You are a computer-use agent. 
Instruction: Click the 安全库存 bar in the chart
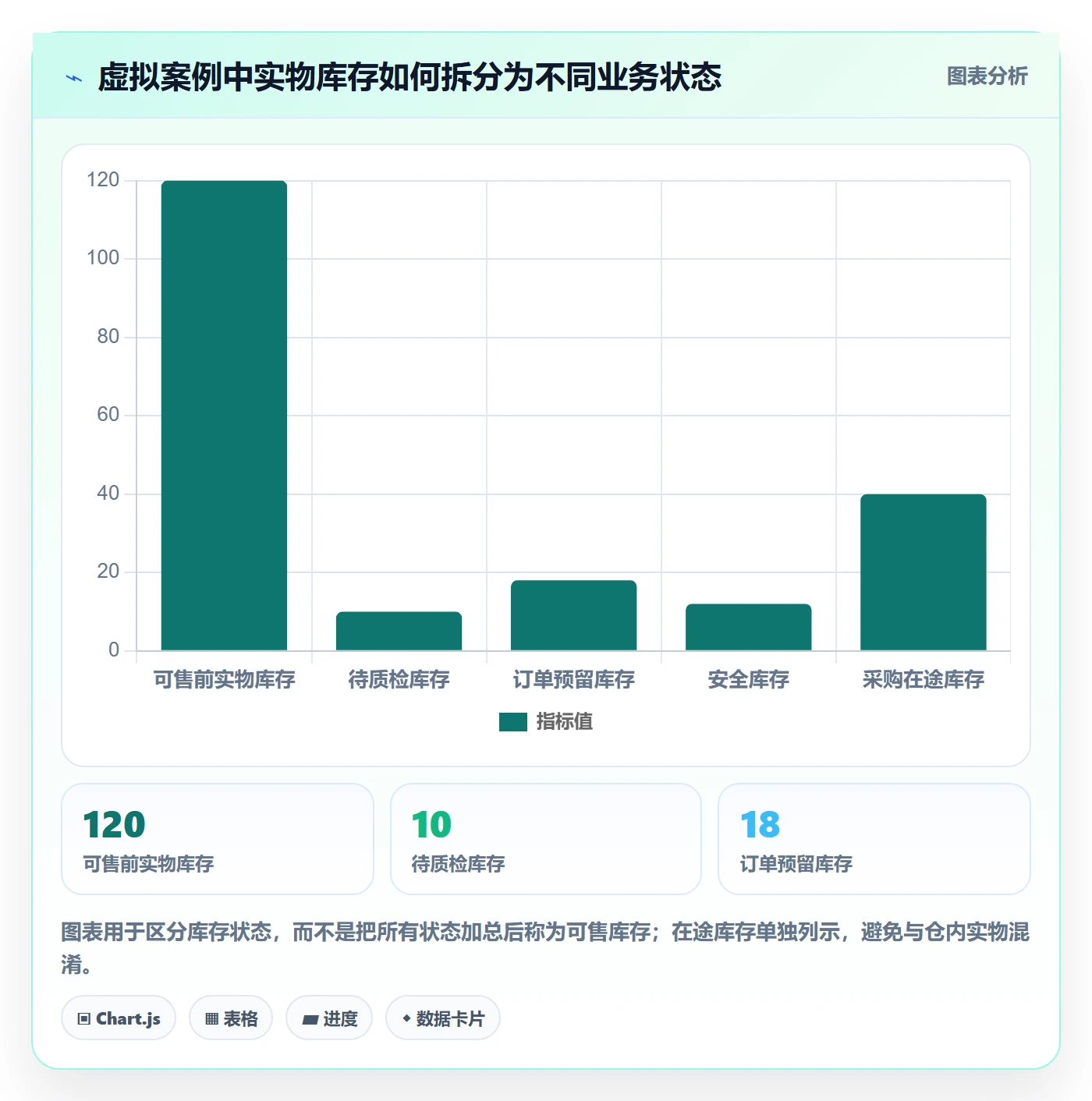pyautogui.click(x=748, y=627)
